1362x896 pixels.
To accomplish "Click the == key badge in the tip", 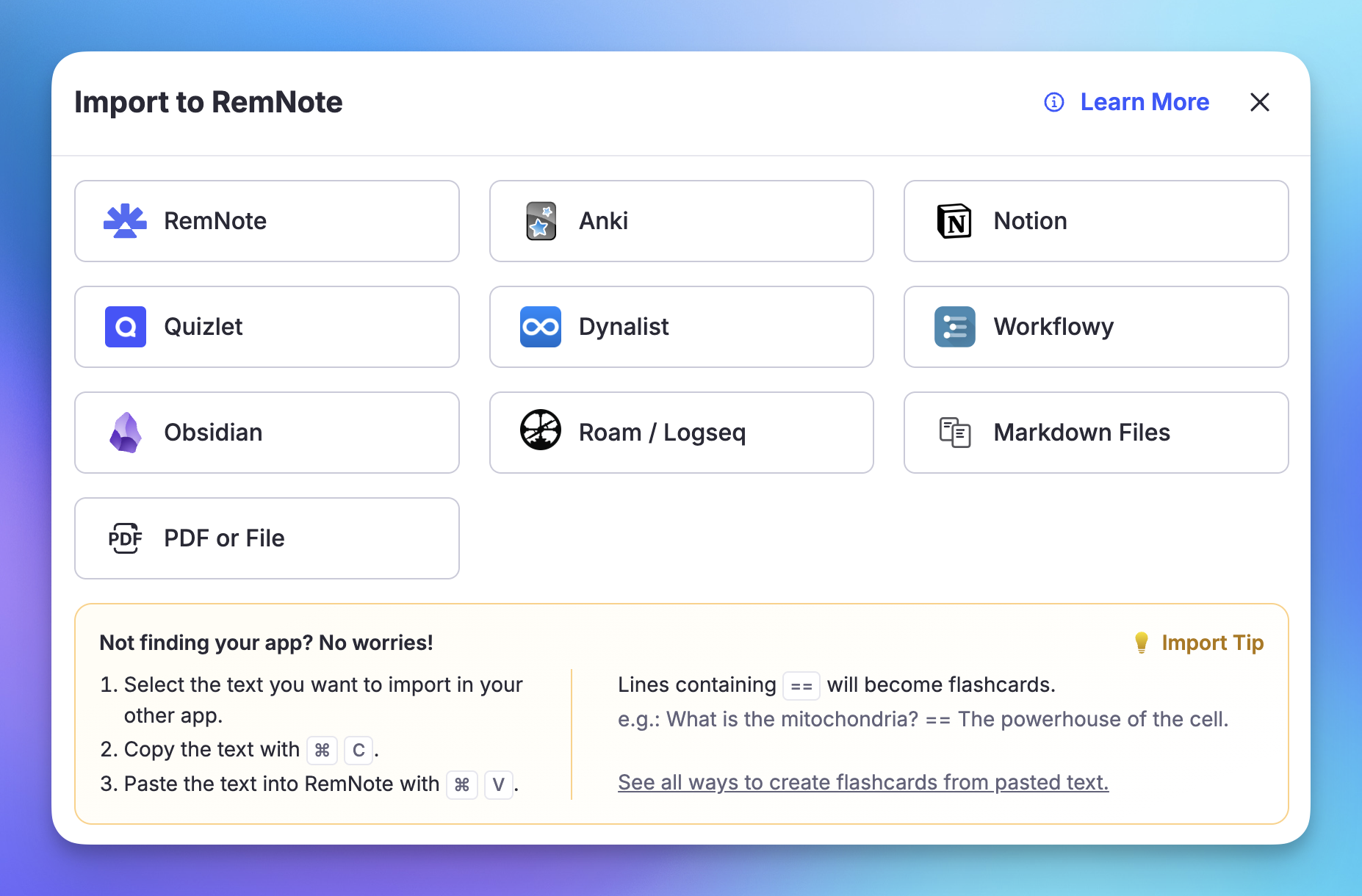I will pyautogui.click(x=801, y=686).
